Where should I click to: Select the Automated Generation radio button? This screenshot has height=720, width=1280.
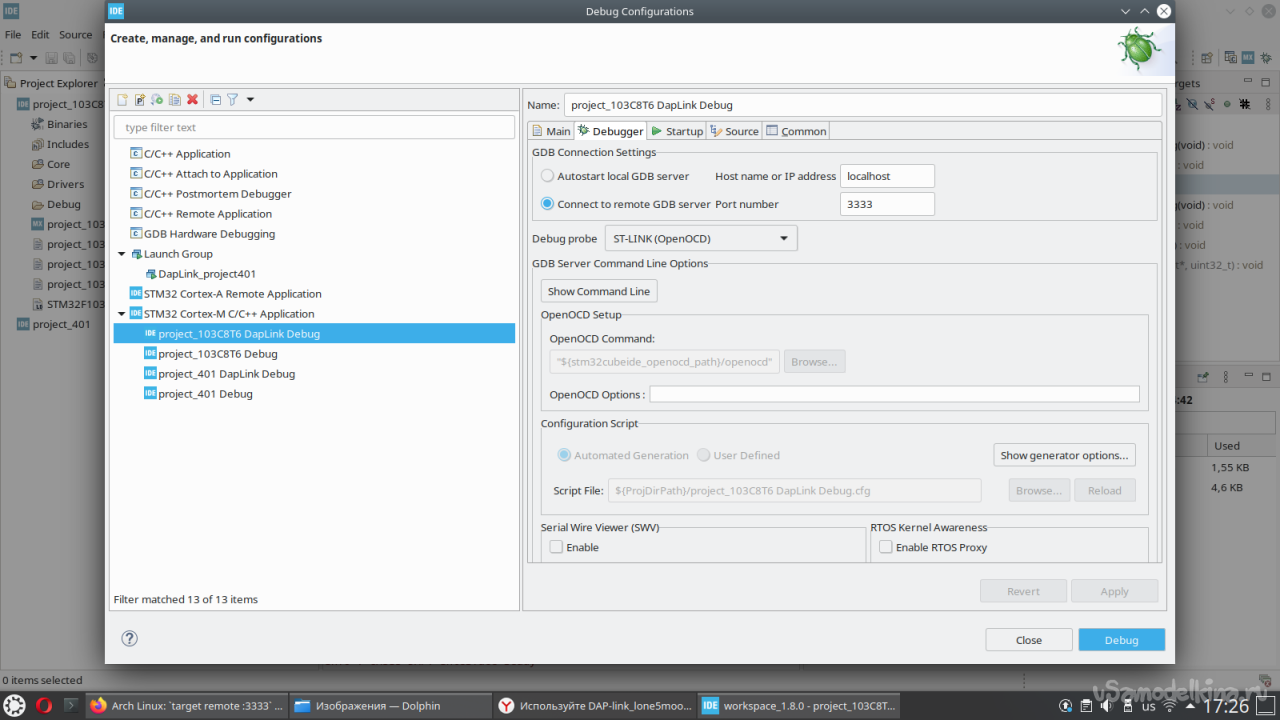click(x=564, y=455)
